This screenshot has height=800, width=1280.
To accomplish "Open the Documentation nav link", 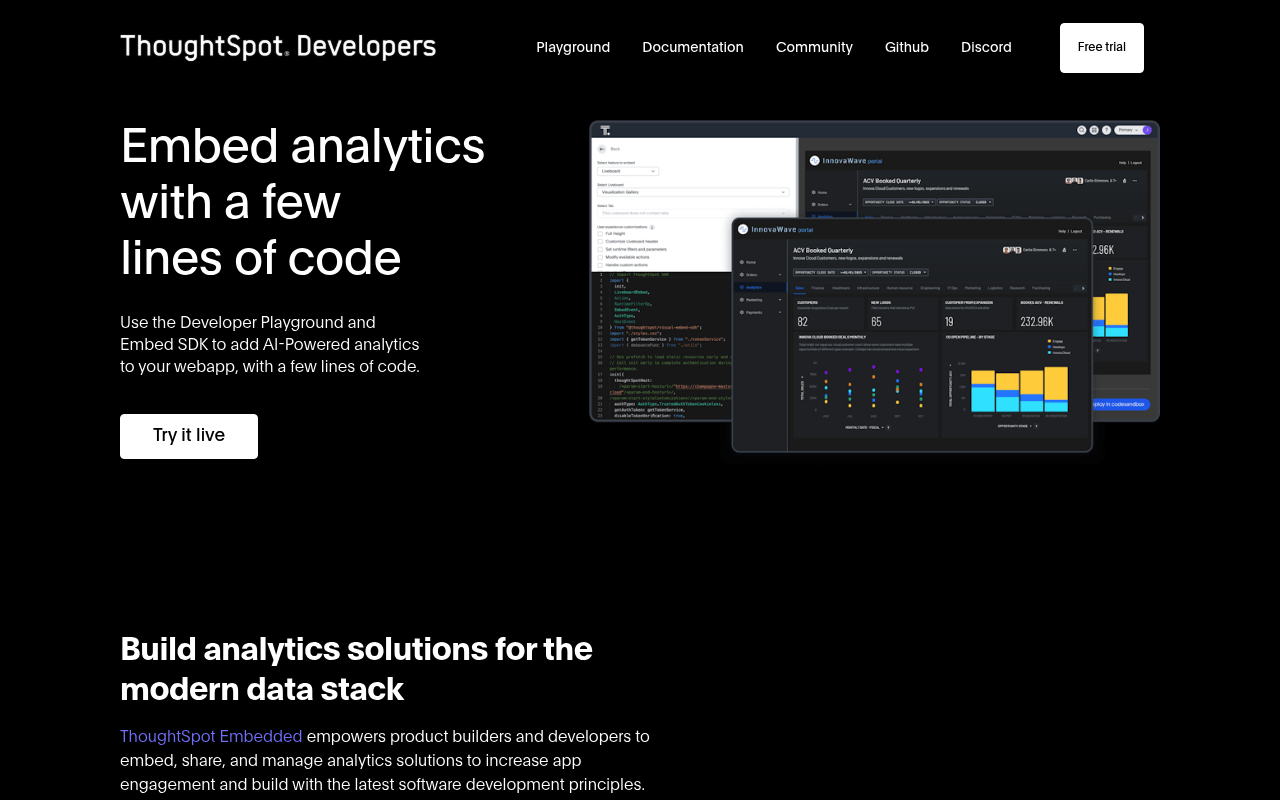I will (693, 47).
